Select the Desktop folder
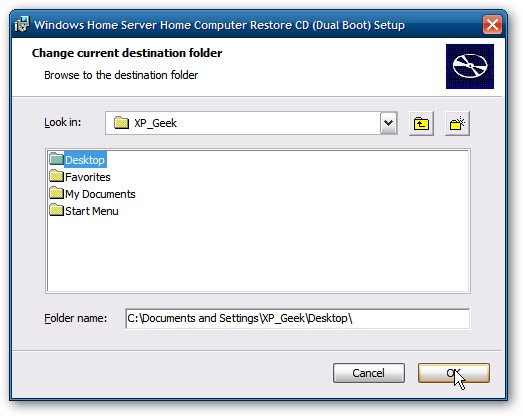523x416 pixels. pos(78,160)
